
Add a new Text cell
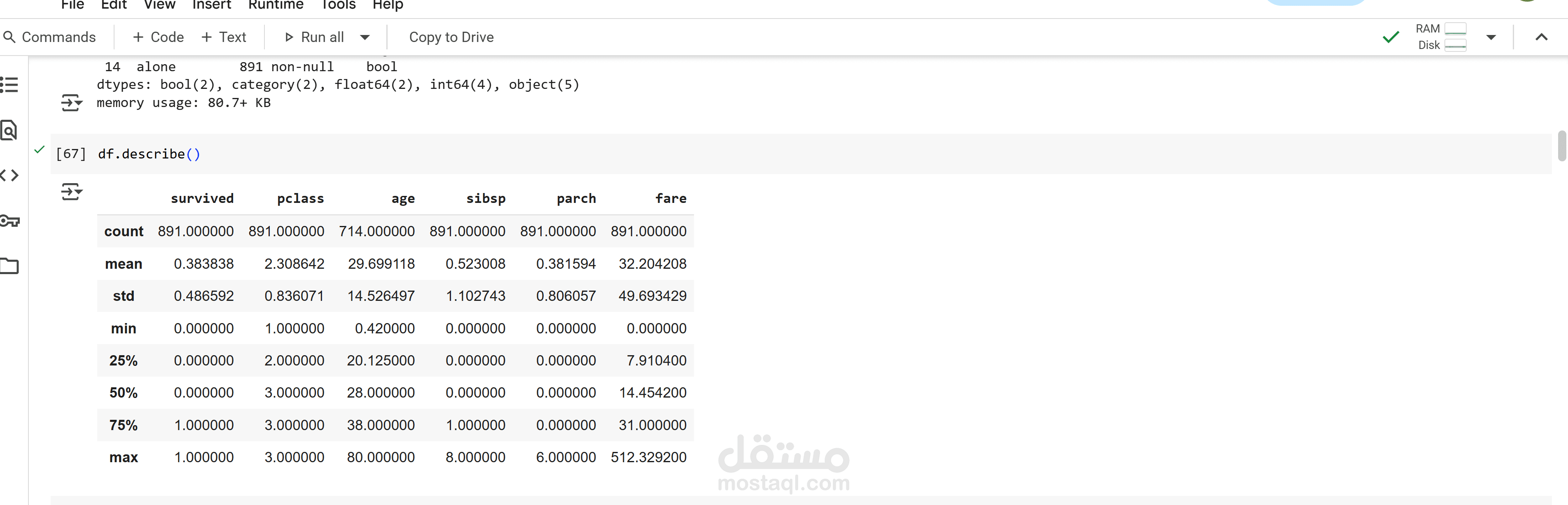click(x=223, y=37)
